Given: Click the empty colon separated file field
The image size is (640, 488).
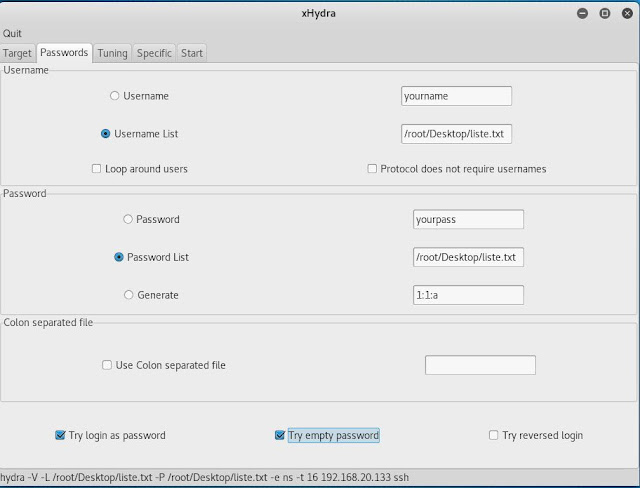Looking at the screenshot, I should click(x=480, y=365).
